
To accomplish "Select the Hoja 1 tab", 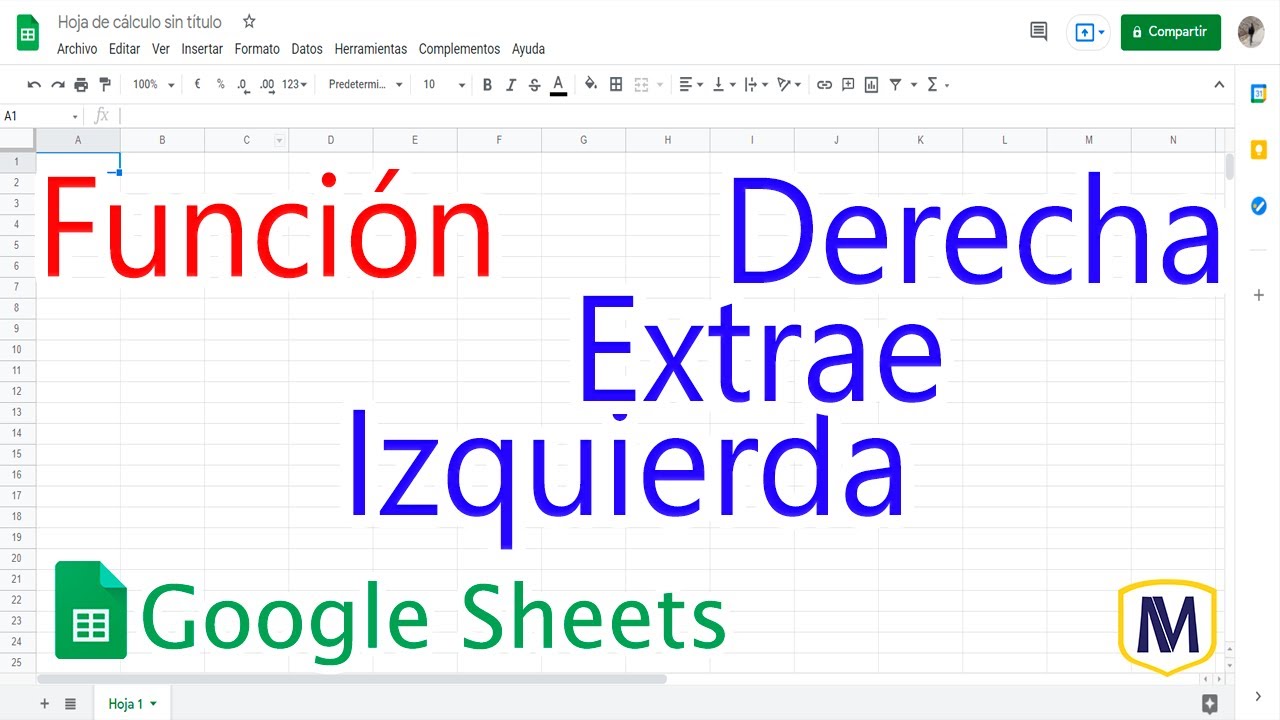I will point(132,704).
